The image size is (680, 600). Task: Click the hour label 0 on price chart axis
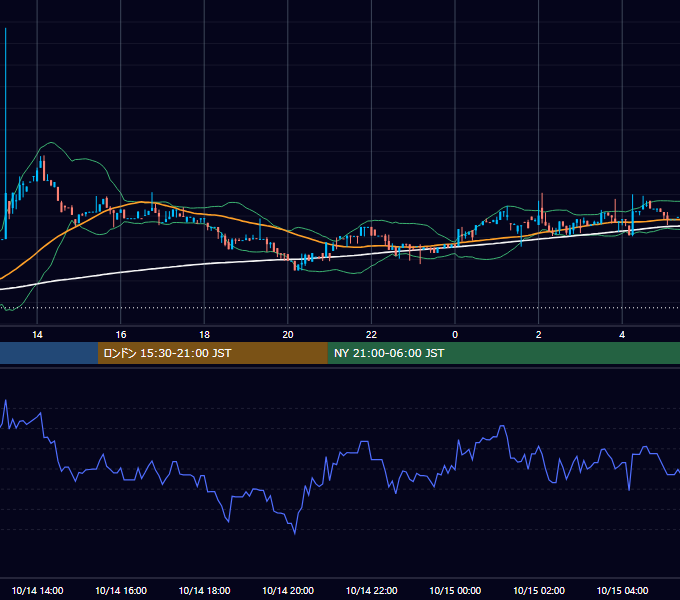455,335
